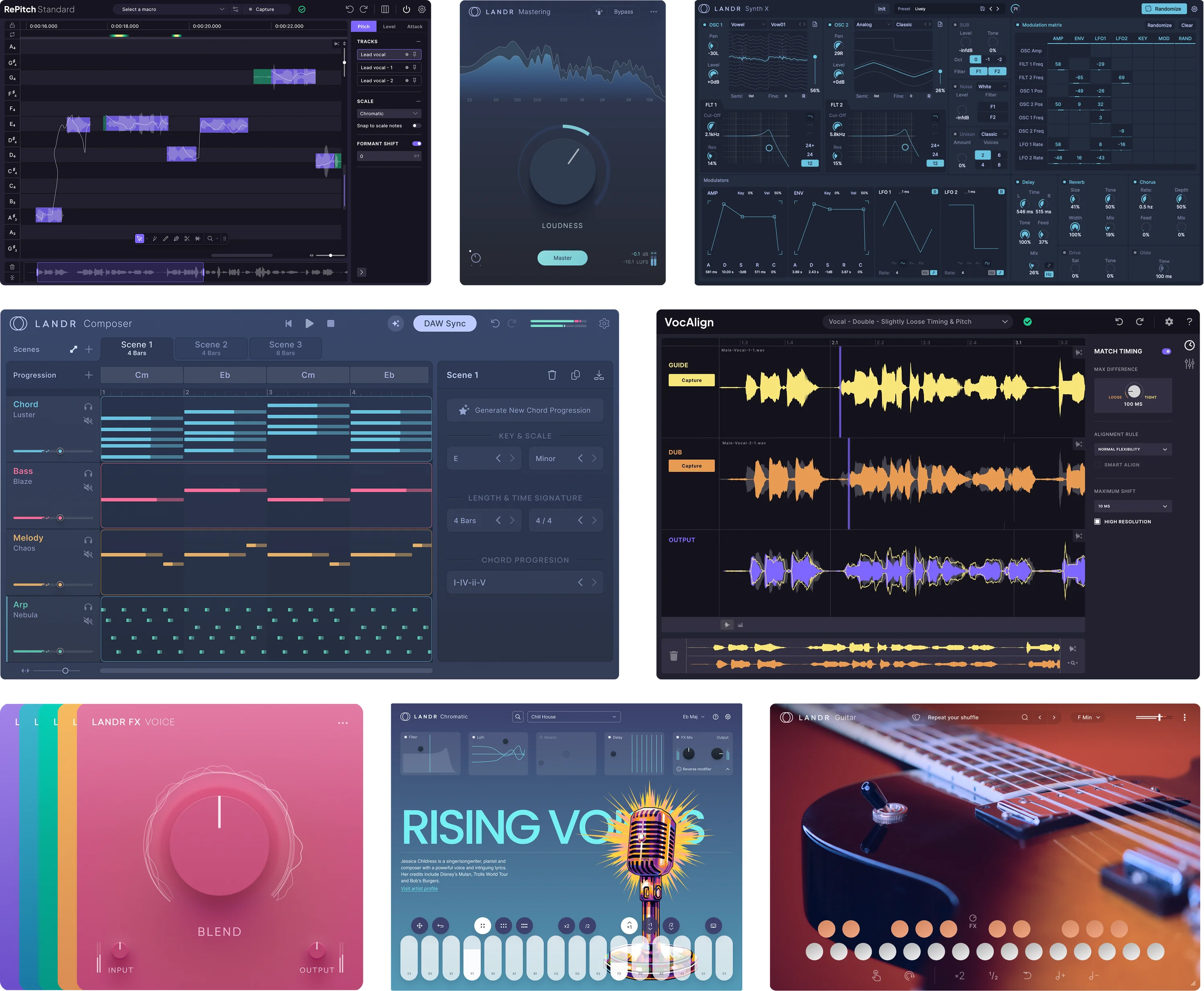1204x991 pixels.
Task: Toggle the Reverb effect in Synth X
Action: [x=1065, y=182]
